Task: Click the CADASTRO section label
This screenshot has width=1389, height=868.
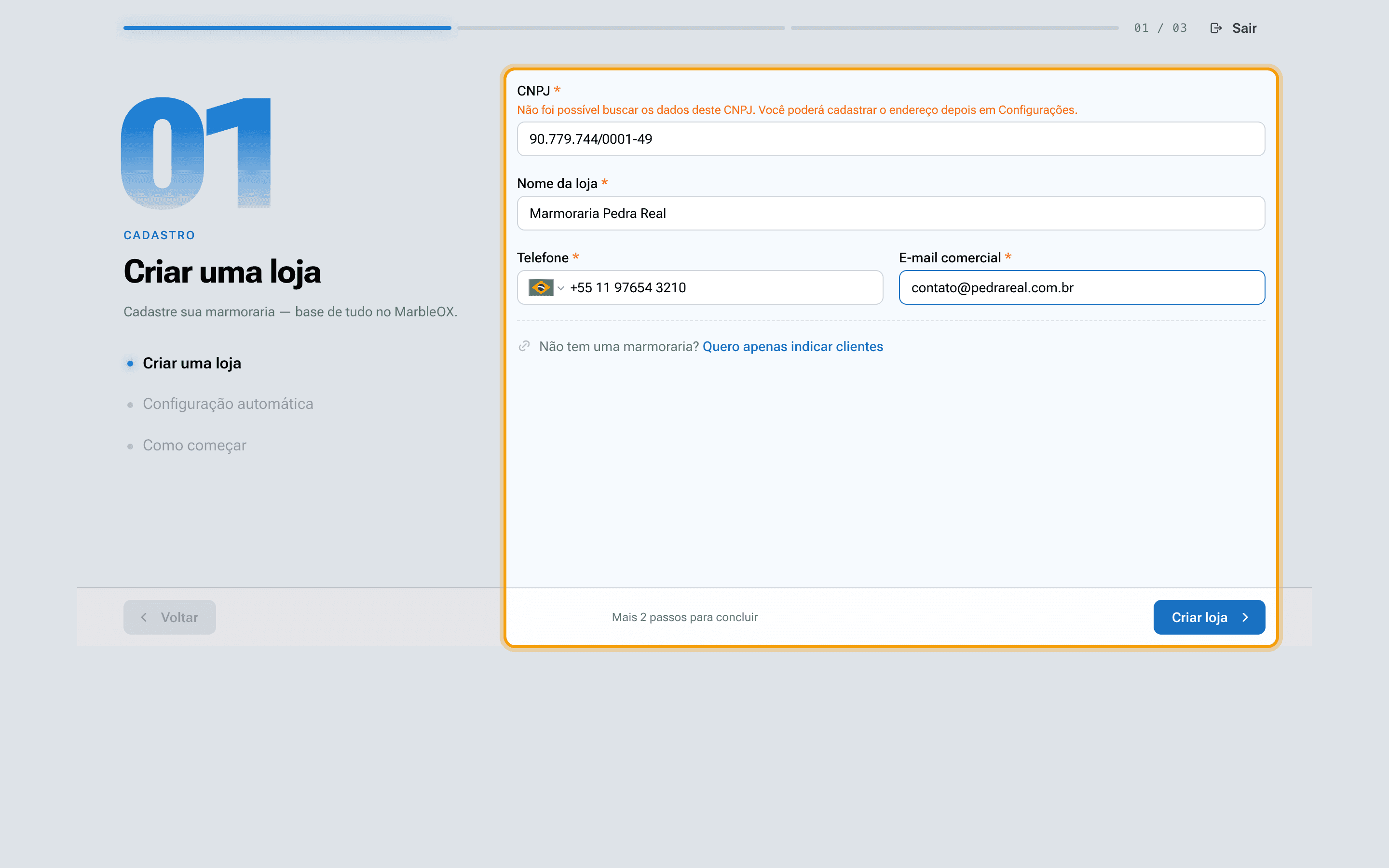Action: click(x=159, y=235)
